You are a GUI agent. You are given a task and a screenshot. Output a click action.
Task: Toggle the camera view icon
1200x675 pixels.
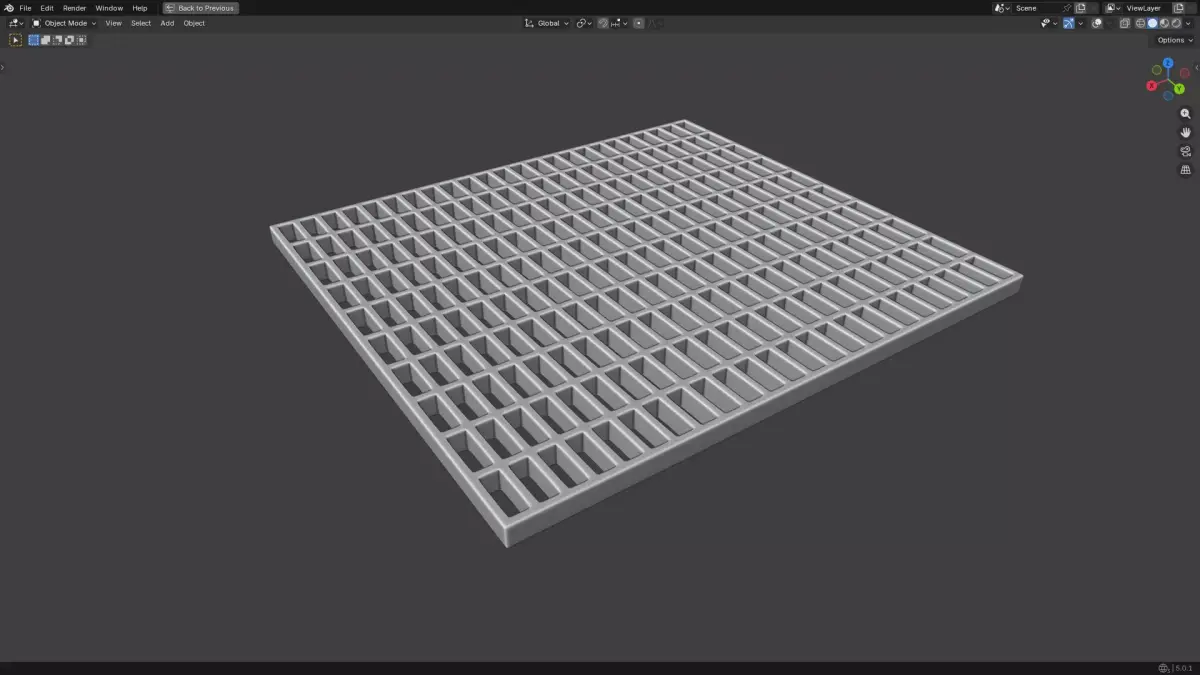pos(1186,151)
